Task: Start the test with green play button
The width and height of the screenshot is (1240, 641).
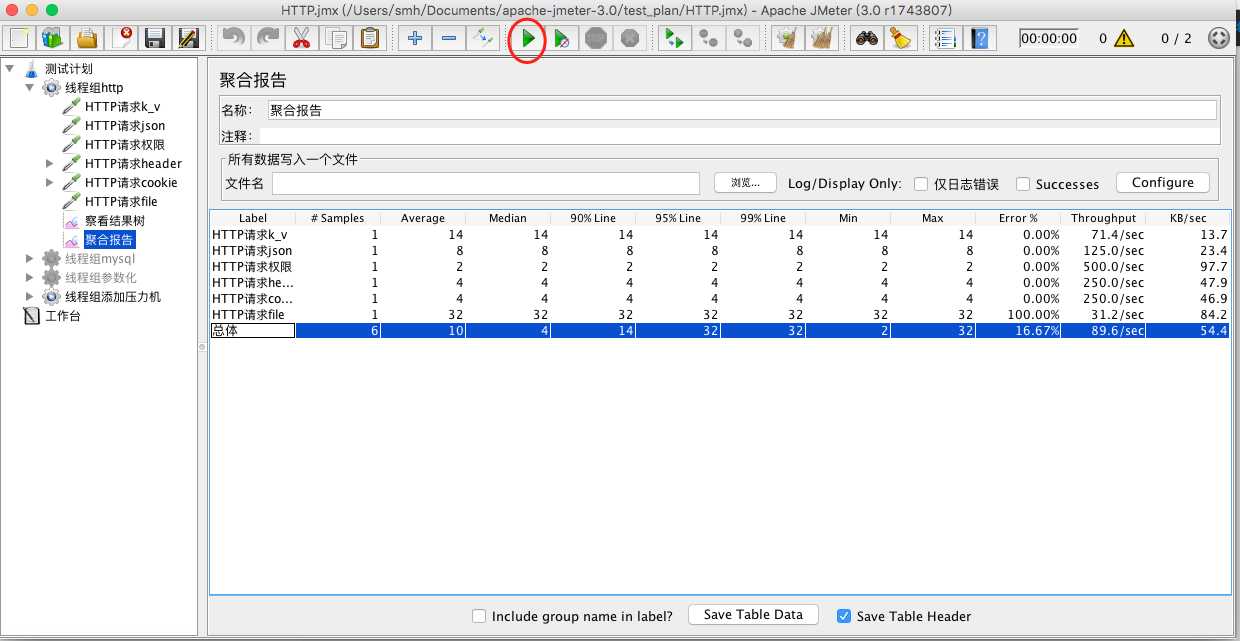Action: [x=528, y=38]
